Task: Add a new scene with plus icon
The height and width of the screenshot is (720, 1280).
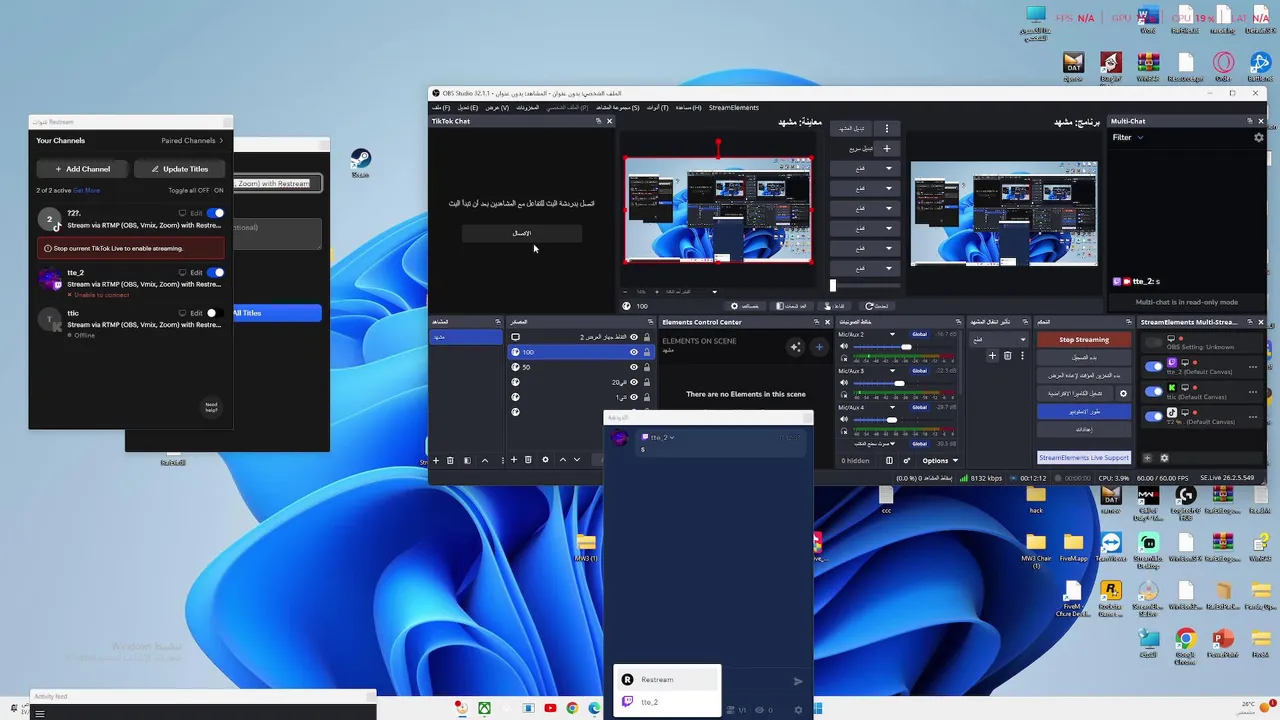Action: pyautogui.click(x=436, y=460)
